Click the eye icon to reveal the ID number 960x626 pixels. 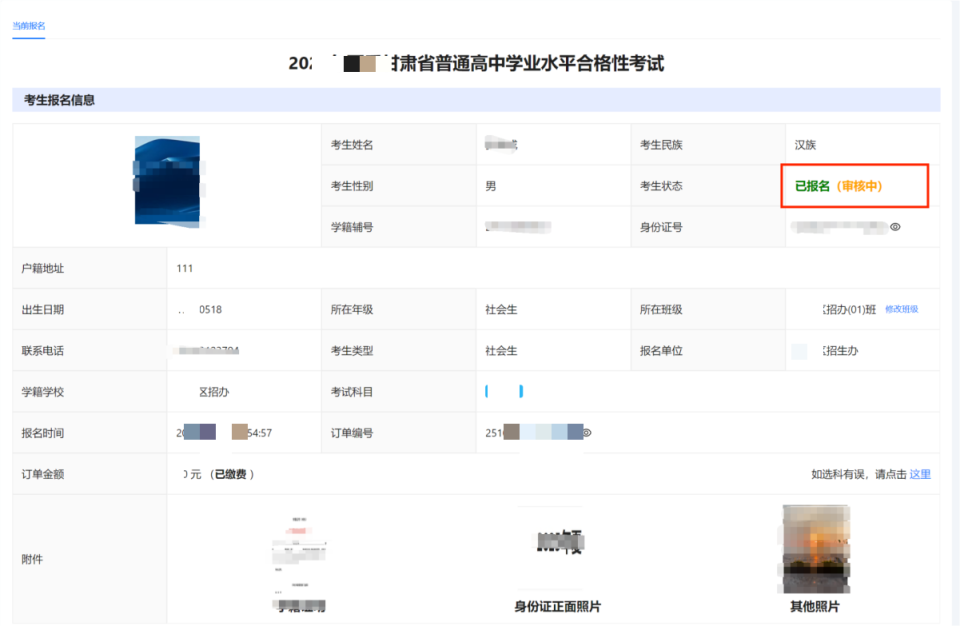click(895, 227)
